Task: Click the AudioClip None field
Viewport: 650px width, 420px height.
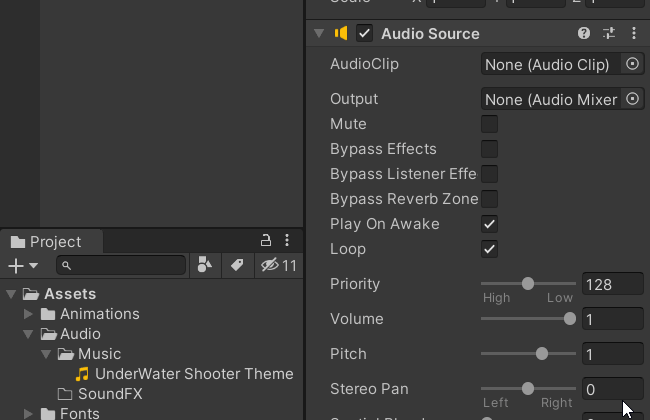Action: pos(551,64)
